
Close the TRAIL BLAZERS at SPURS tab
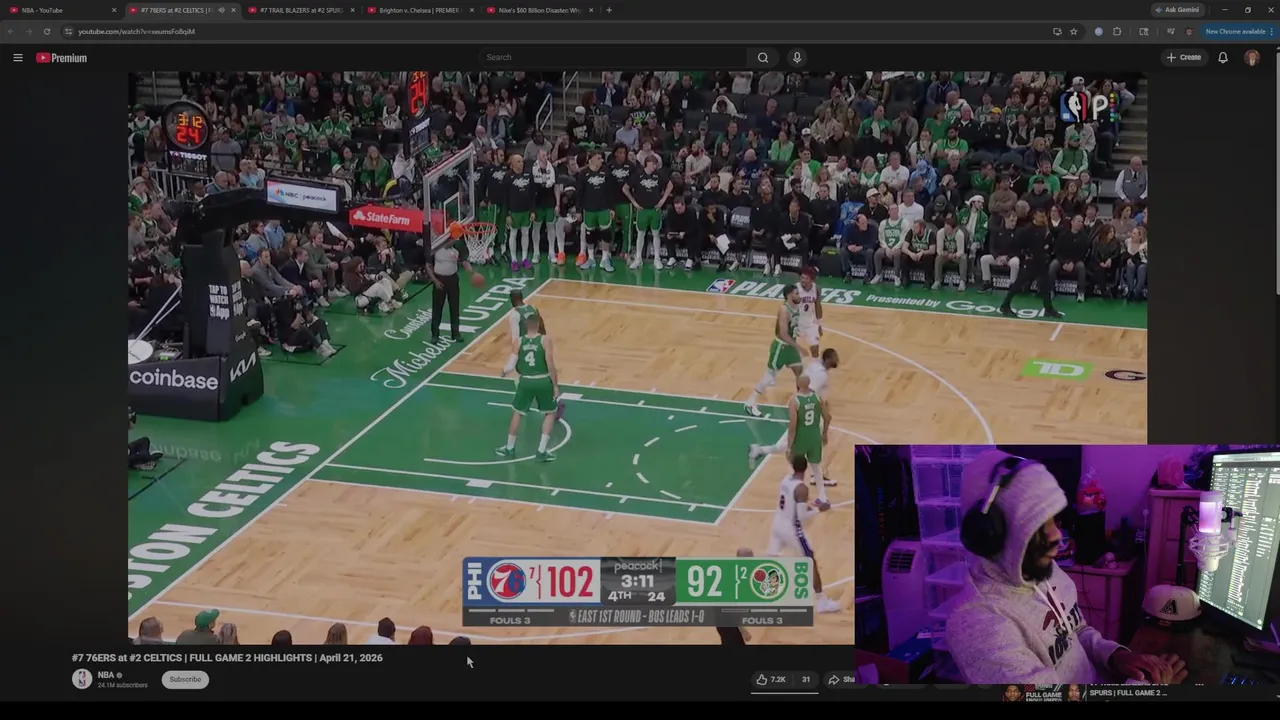[x=353, y=10]
